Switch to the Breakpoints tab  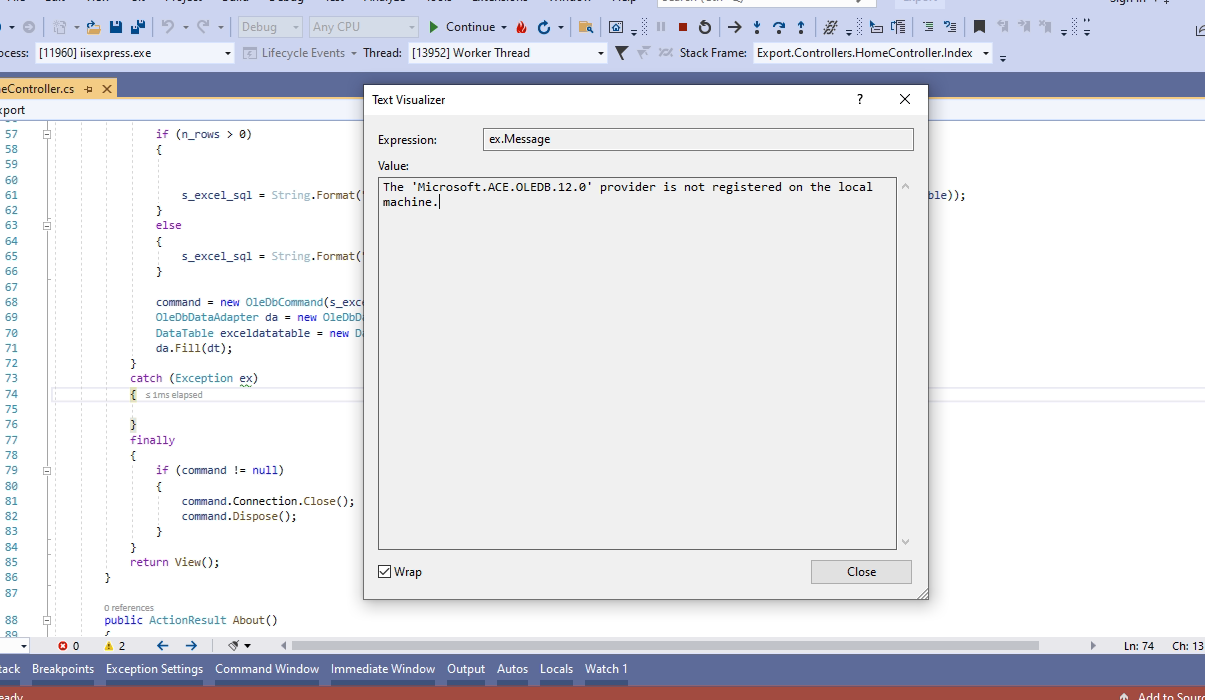63,669
